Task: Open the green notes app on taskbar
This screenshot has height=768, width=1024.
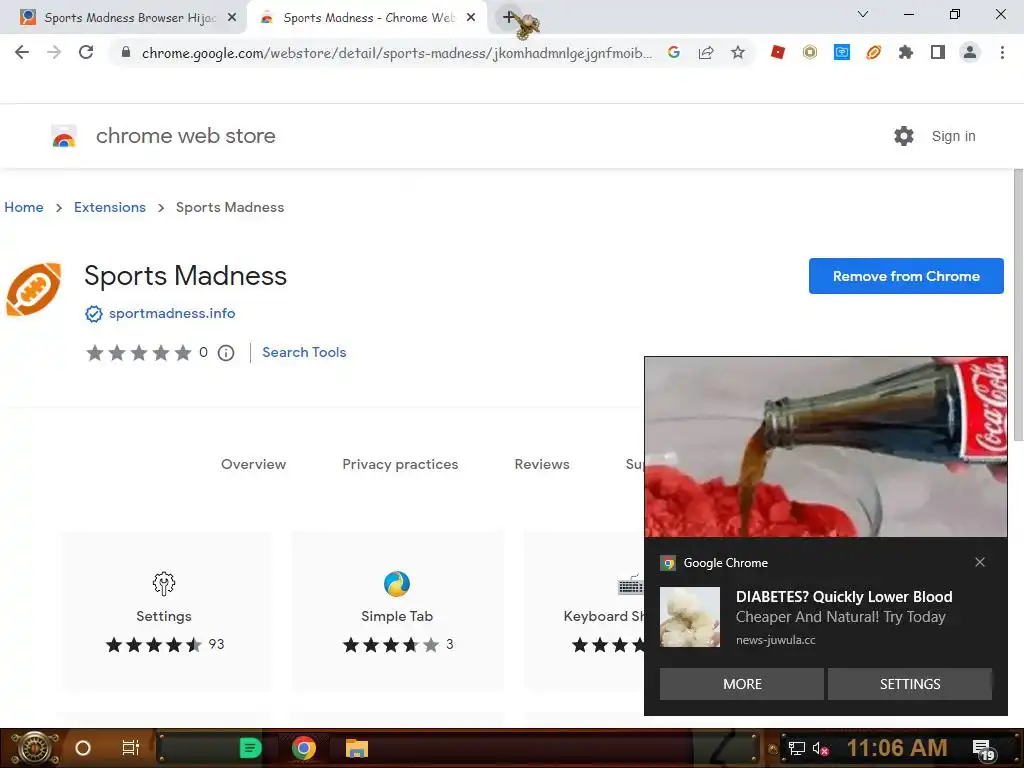Action: 250,748
